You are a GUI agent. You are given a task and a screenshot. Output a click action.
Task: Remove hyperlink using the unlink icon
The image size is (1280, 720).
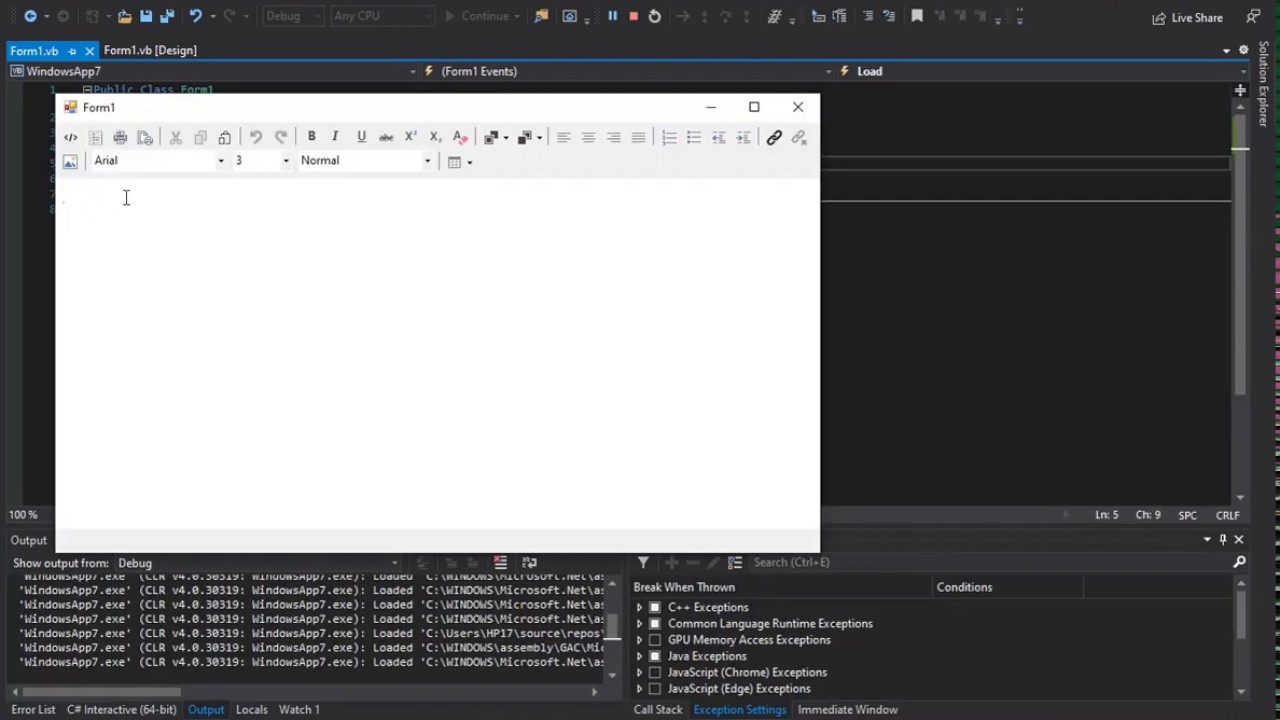(x=799, y=137)
